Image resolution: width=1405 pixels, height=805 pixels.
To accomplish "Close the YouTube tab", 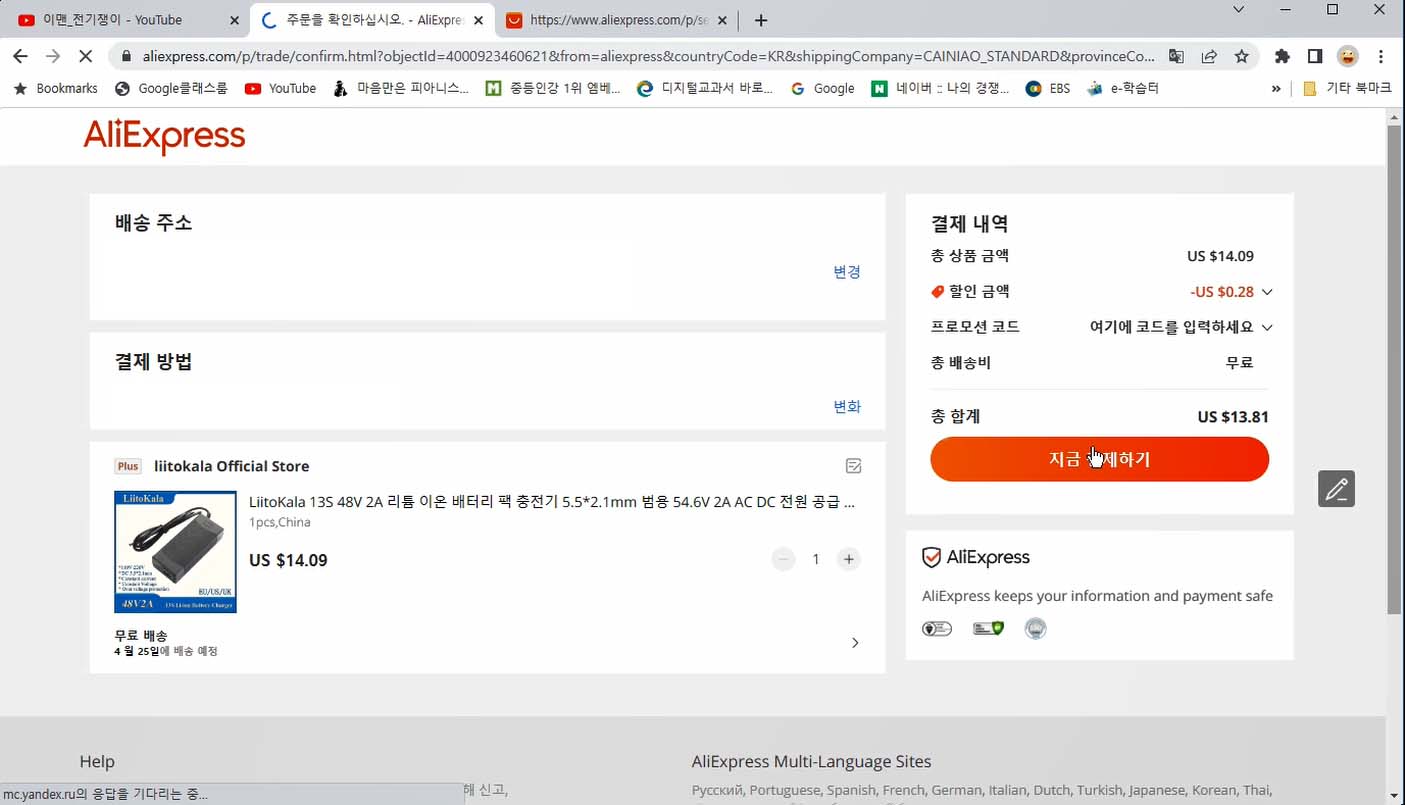I will (235, 20).
